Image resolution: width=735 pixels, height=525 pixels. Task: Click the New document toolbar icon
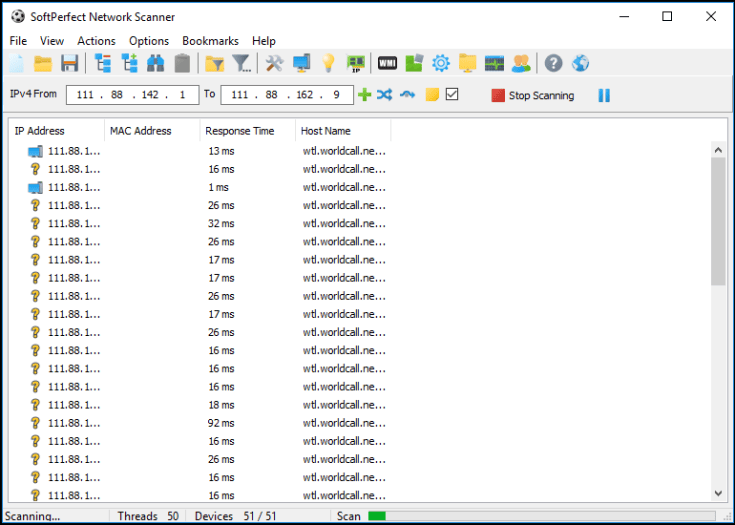[x=16, y=63]
